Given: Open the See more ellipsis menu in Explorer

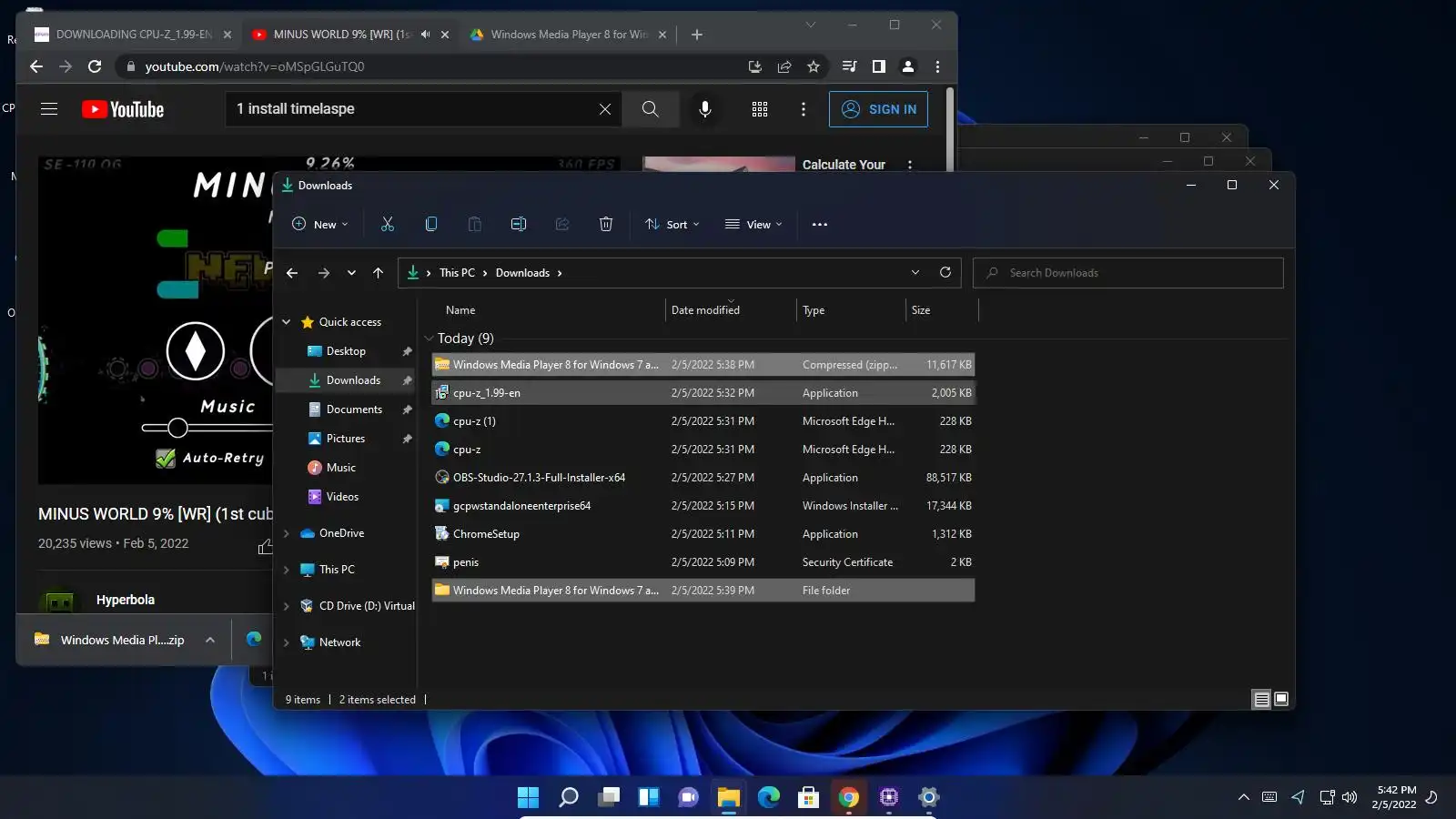Looking at the screenshot, I should [820, 225].
